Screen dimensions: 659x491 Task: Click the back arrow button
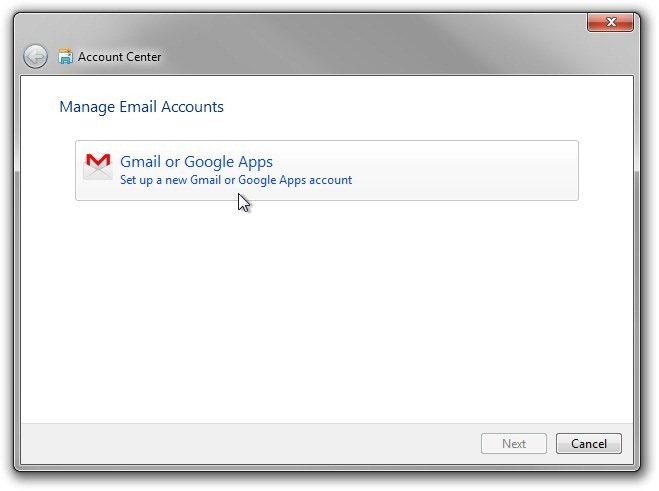coord(35,56)
